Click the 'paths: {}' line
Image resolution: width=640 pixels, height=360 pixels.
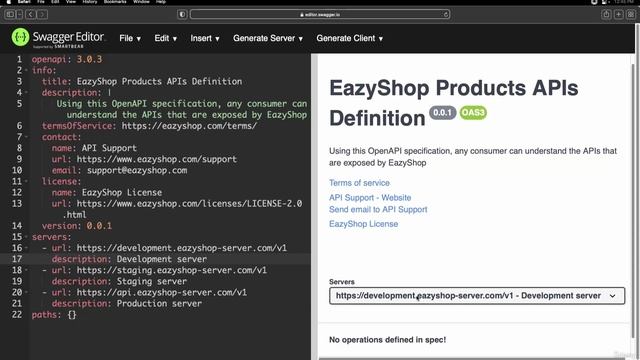click(54, 315)
